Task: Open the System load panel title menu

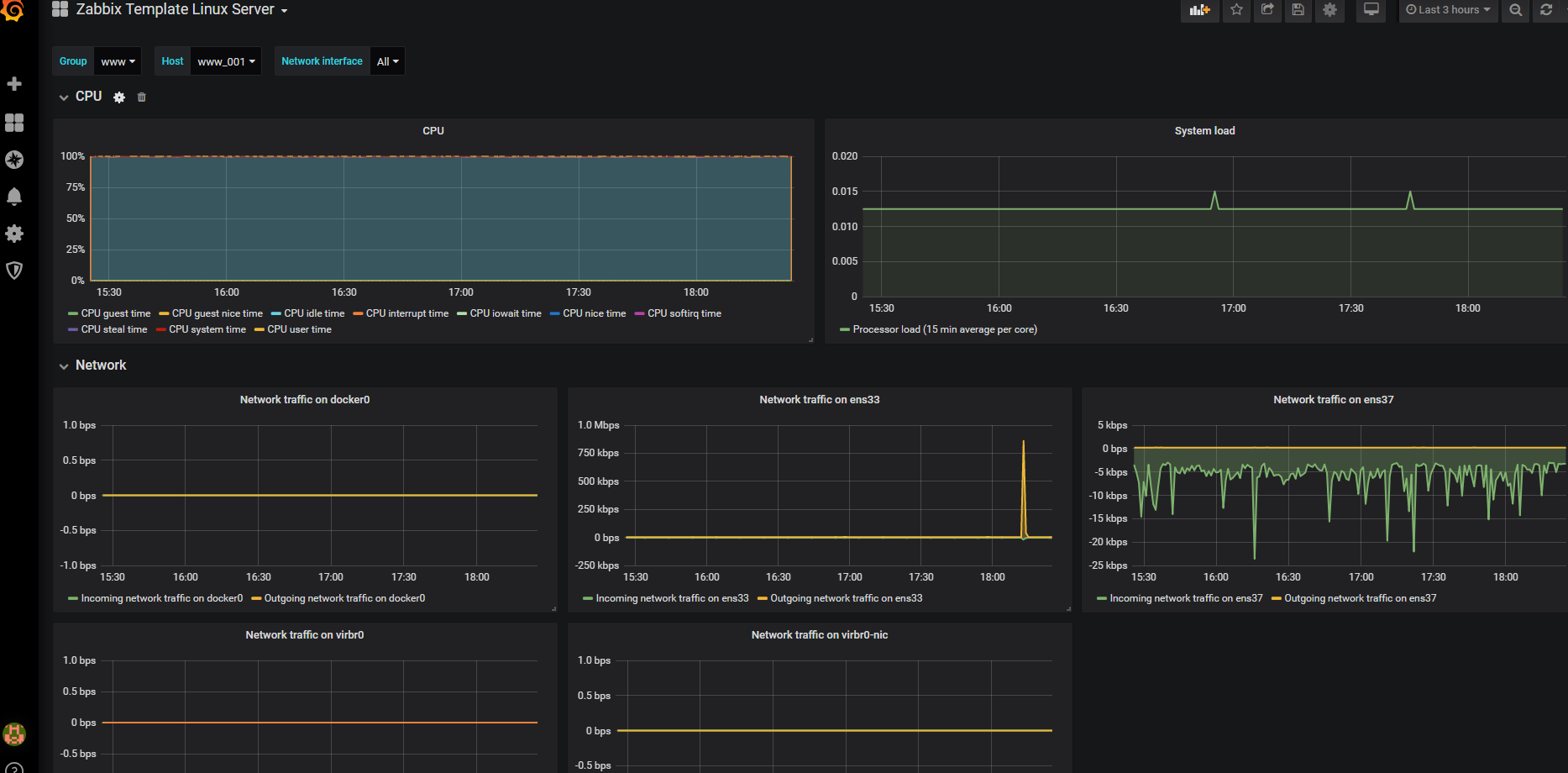Action: click(x=1204, y=131)
